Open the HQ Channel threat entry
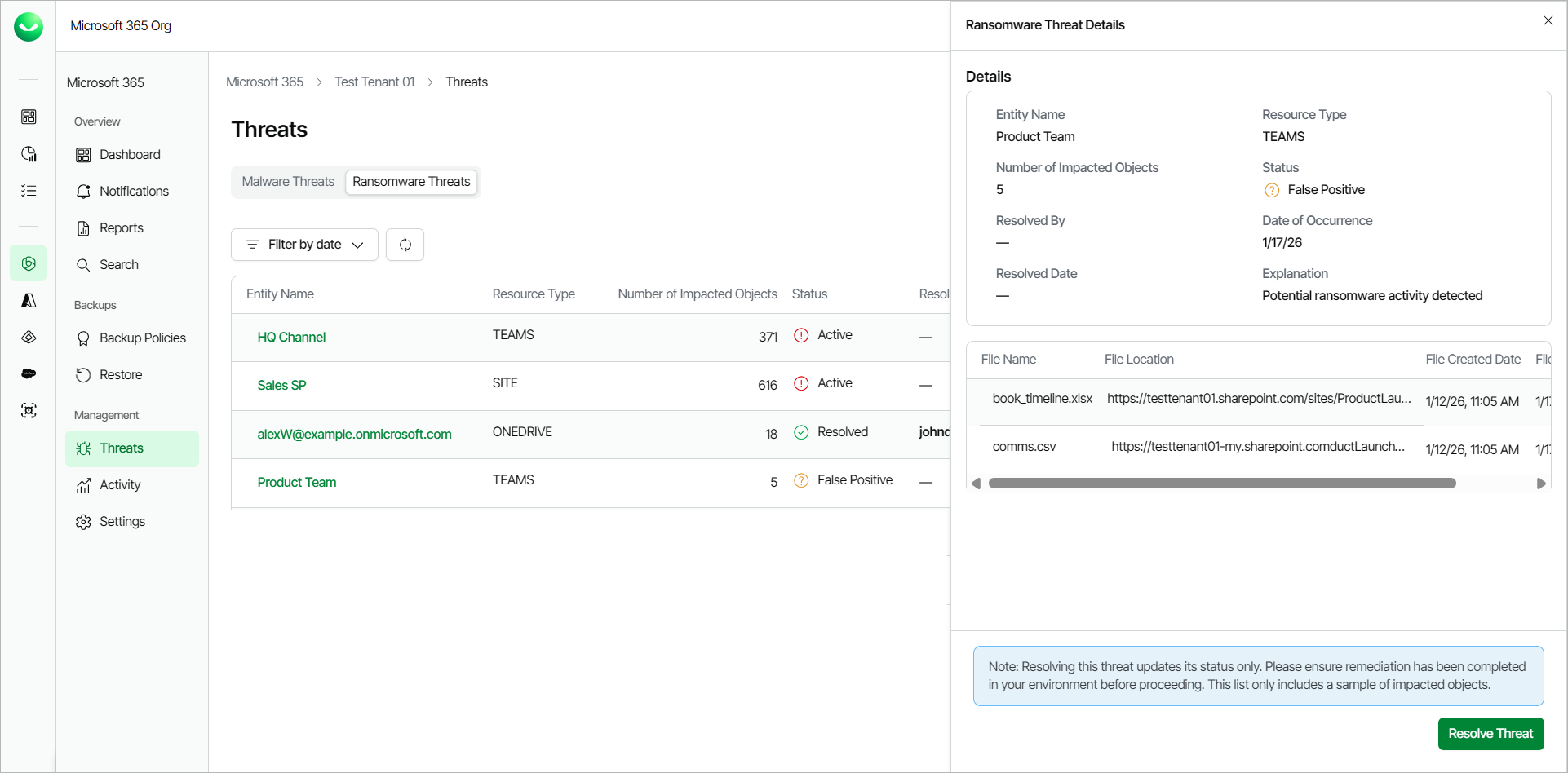This screenshot has width=1568, height=773. pos(291,338)
